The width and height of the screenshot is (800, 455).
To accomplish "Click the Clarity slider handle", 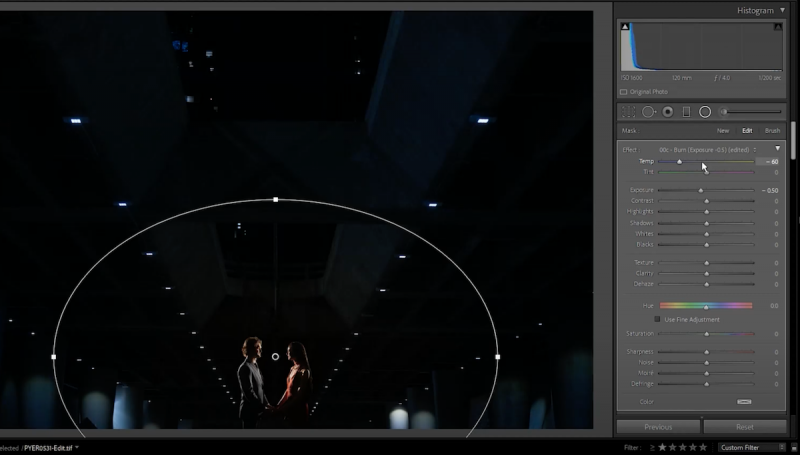I will tap(707, 273).
